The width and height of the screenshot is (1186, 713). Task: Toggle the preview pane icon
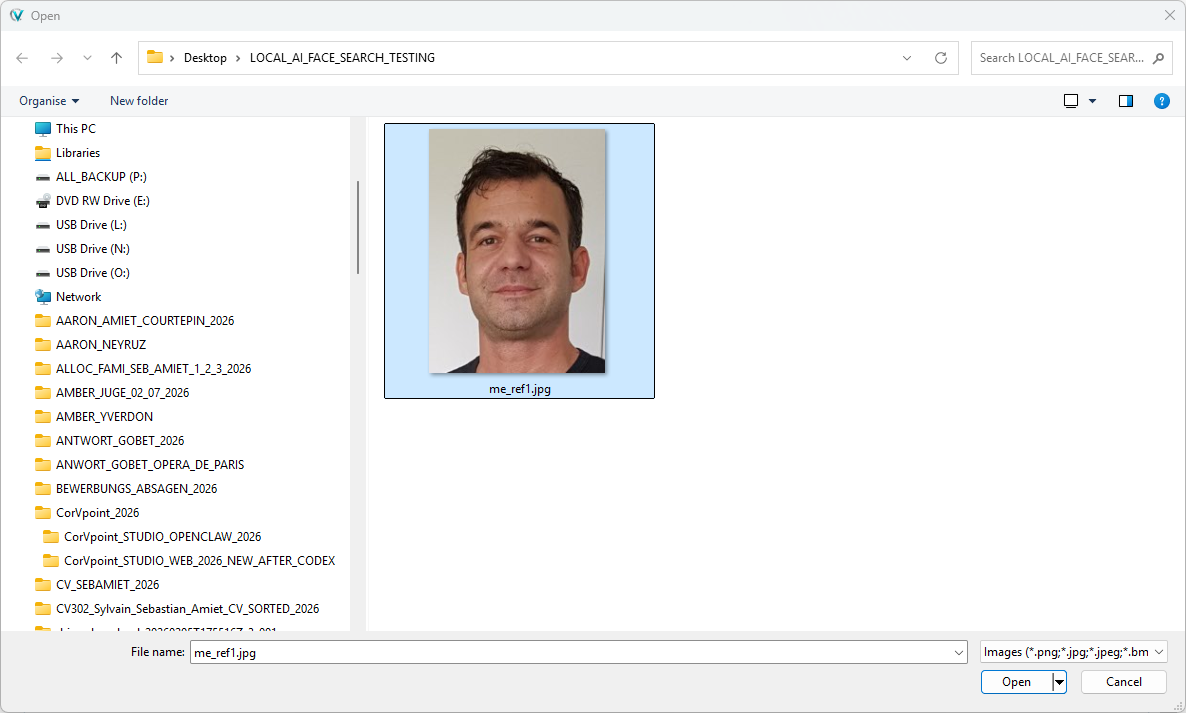[x=1125, y=101]
